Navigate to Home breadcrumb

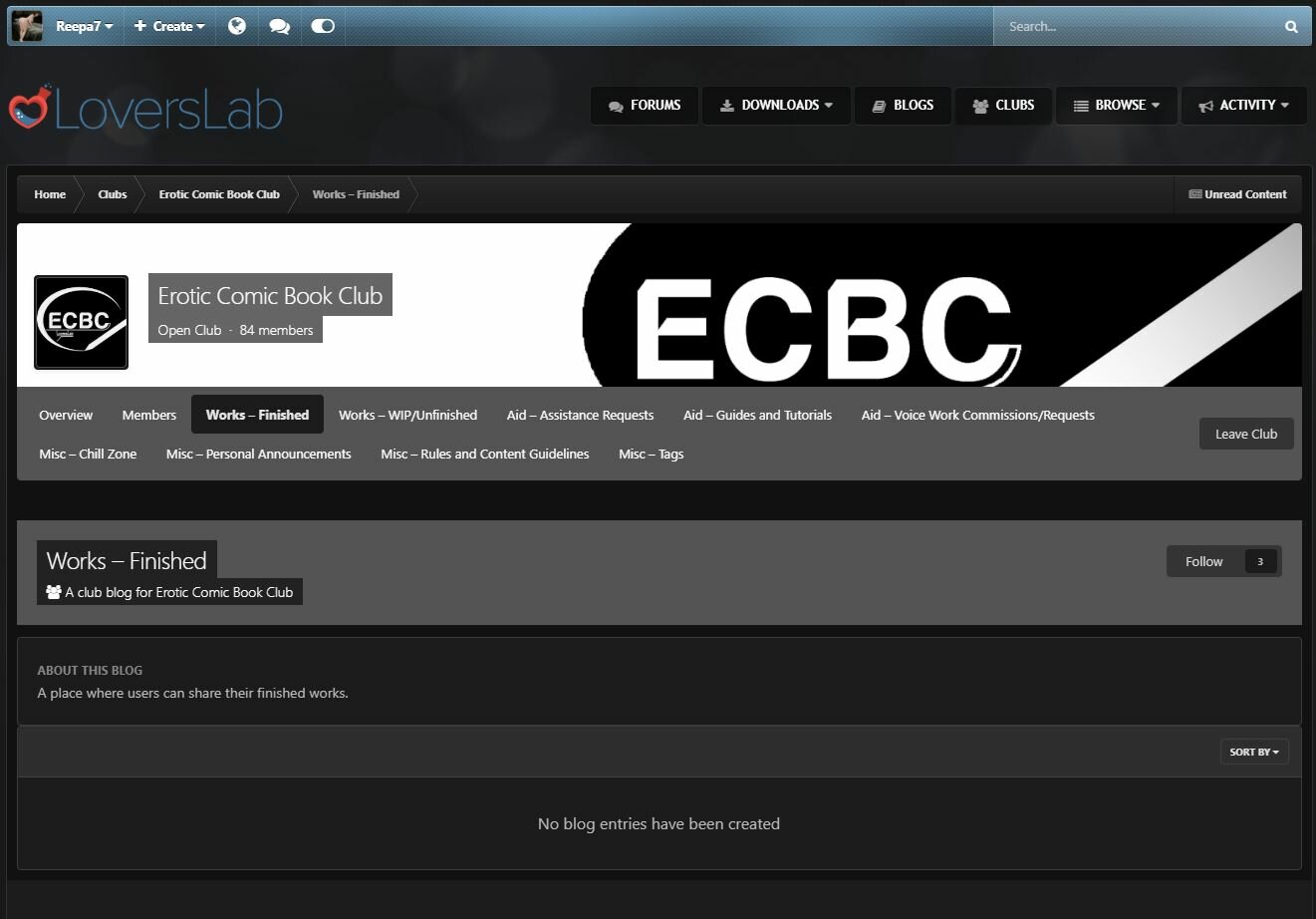pyautogui.click(x=50, y=194)
